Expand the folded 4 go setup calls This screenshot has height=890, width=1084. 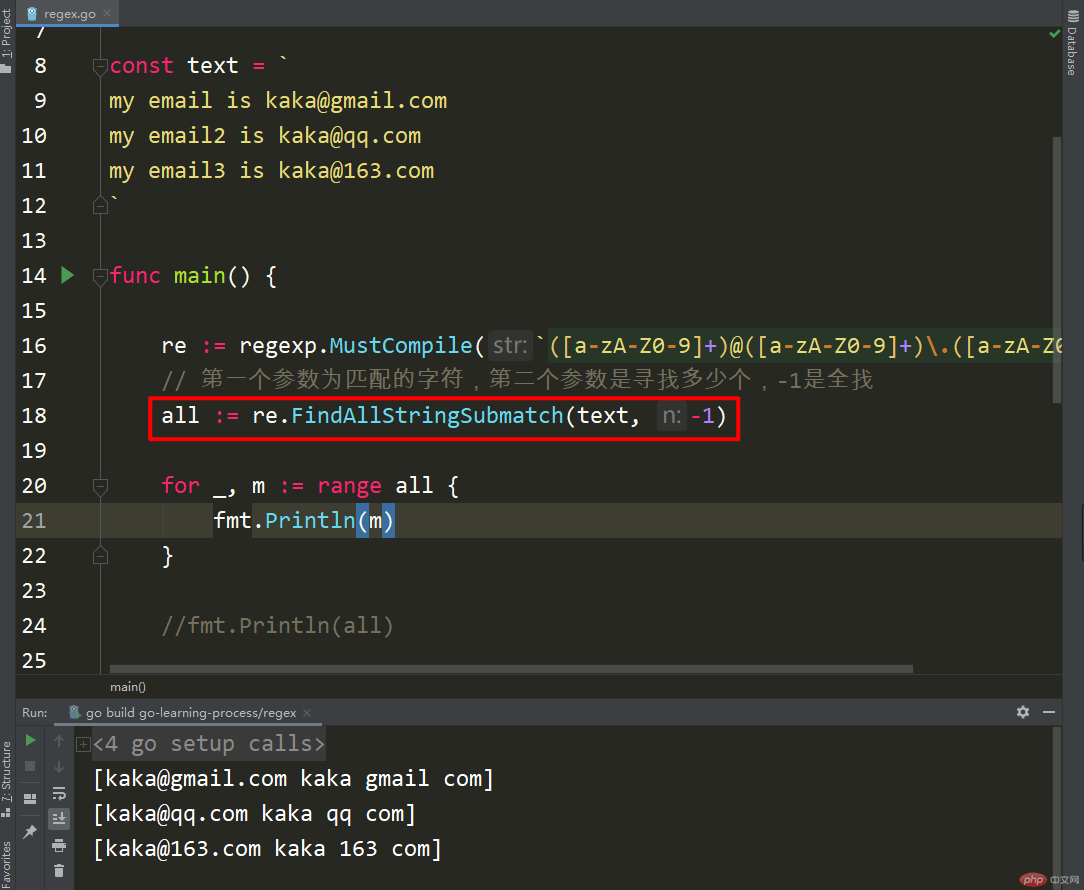point(83,744)
